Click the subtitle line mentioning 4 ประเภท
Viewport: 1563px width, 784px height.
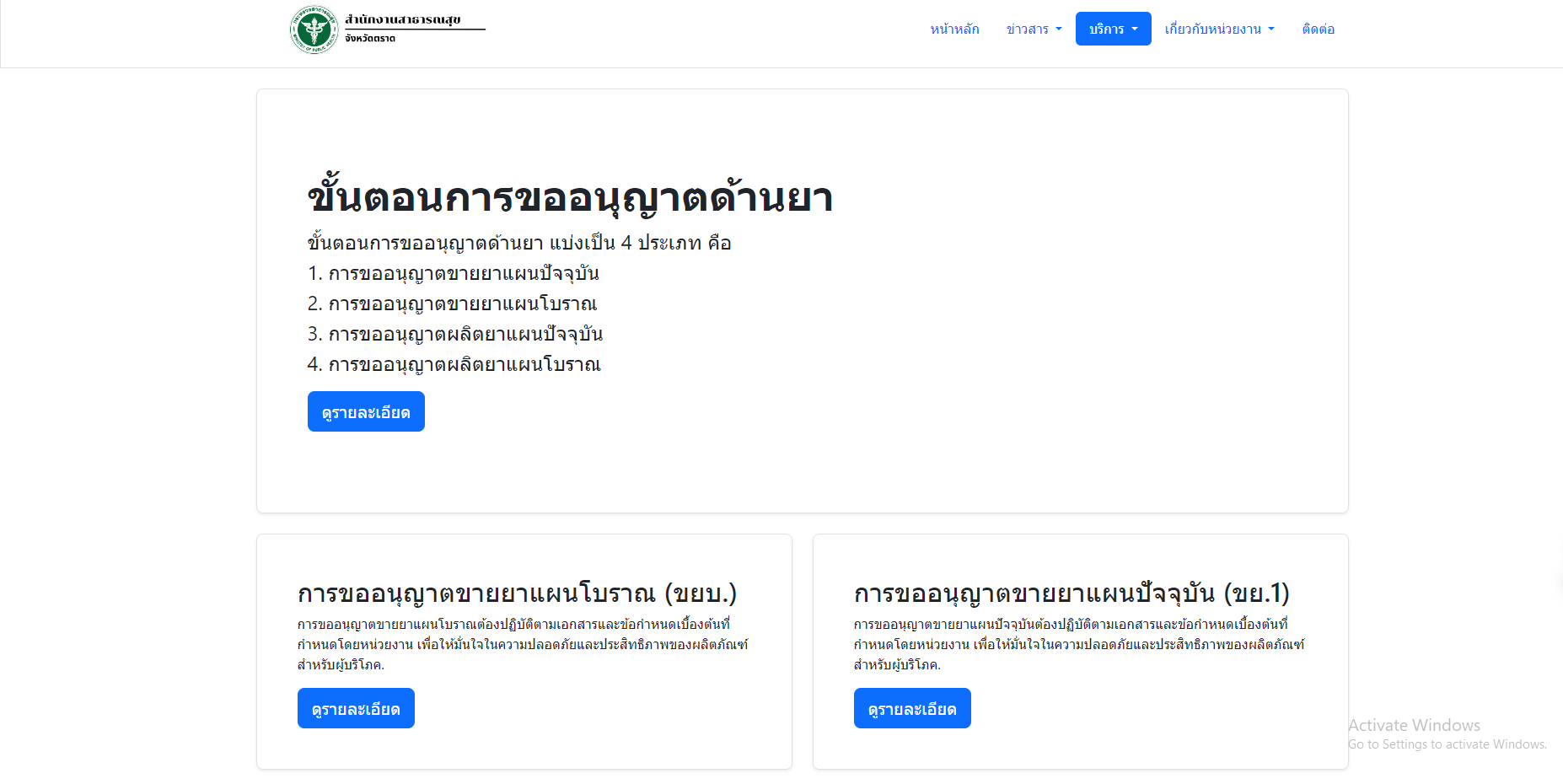(x=519, y=244)
